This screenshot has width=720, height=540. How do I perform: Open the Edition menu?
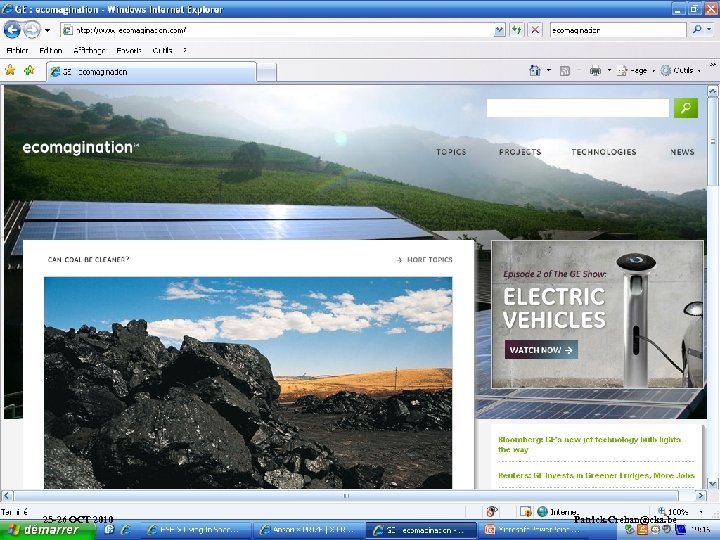[51, 51]
